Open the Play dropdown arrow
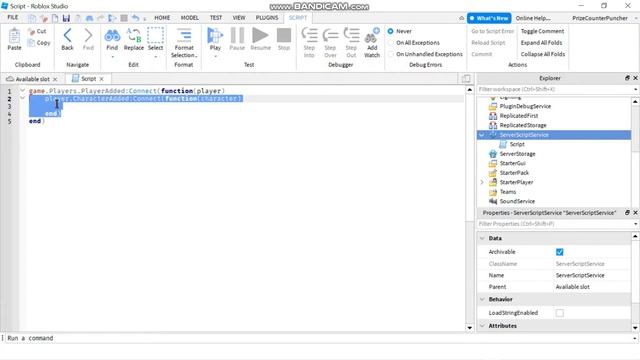 pyautogui.click(x=215, y=56)
